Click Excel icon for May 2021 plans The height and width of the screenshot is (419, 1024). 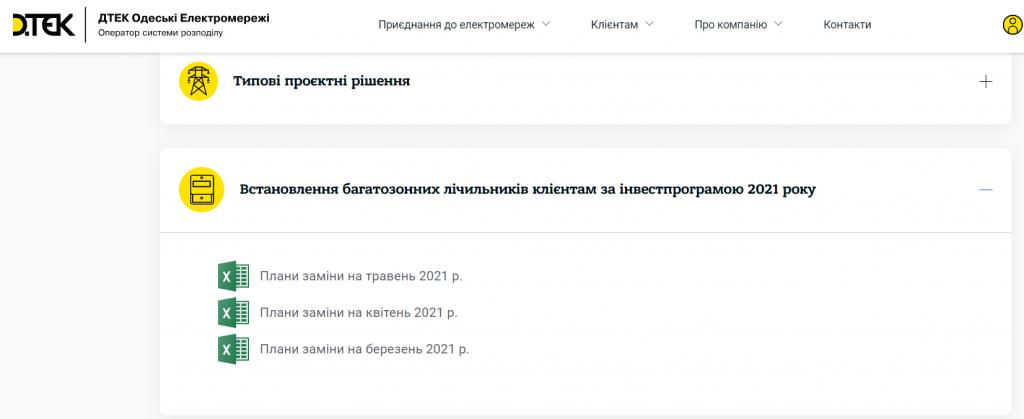(x=233, y=276)
